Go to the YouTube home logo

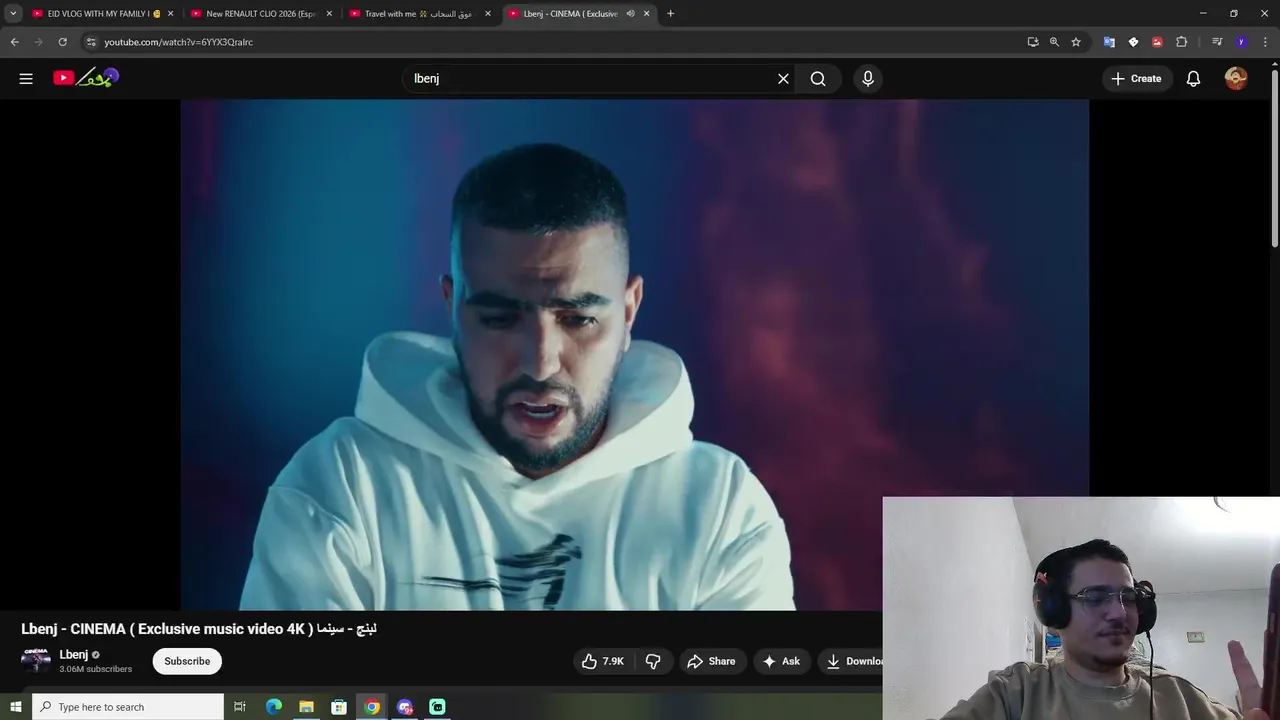[86, 78]
